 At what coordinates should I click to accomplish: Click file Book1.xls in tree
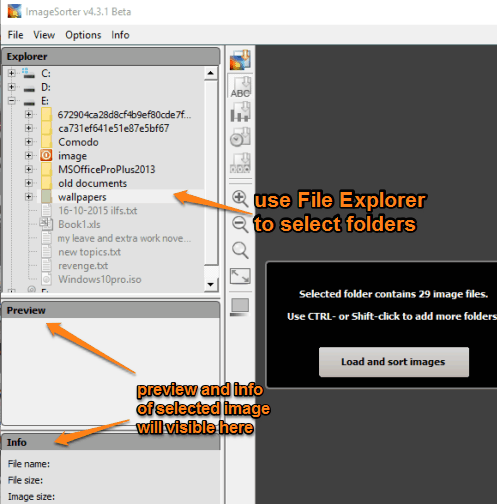click(x=79, y=224)
